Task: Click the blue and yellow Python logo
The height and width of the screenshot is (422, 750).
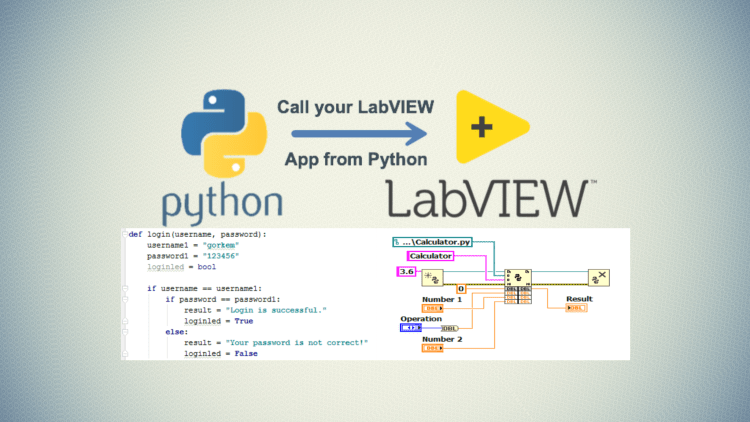Action: [224, 133]
